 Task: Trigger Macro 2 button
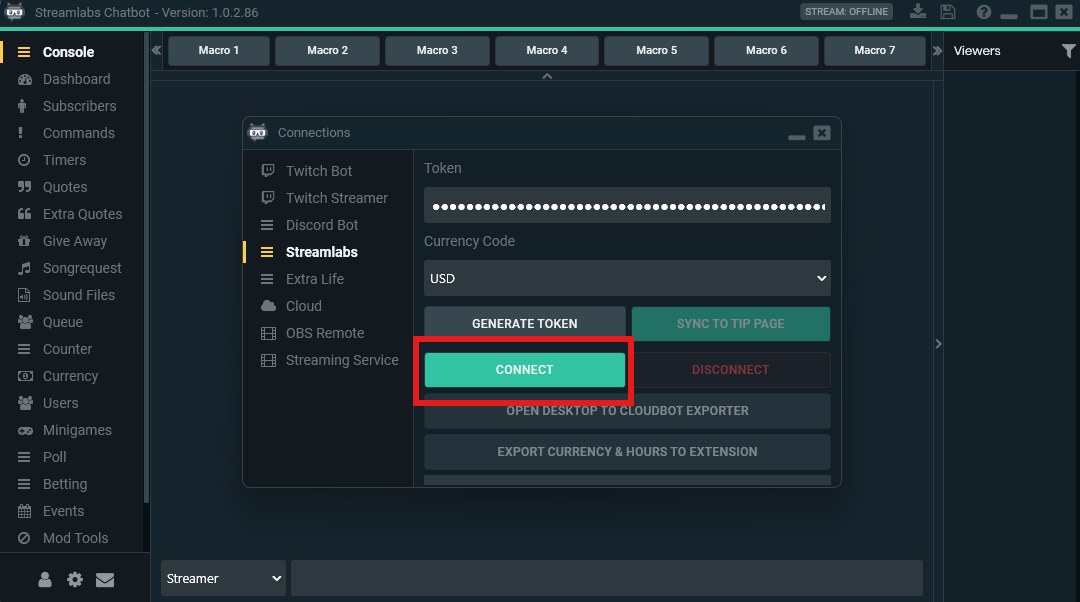coord(327,51)
